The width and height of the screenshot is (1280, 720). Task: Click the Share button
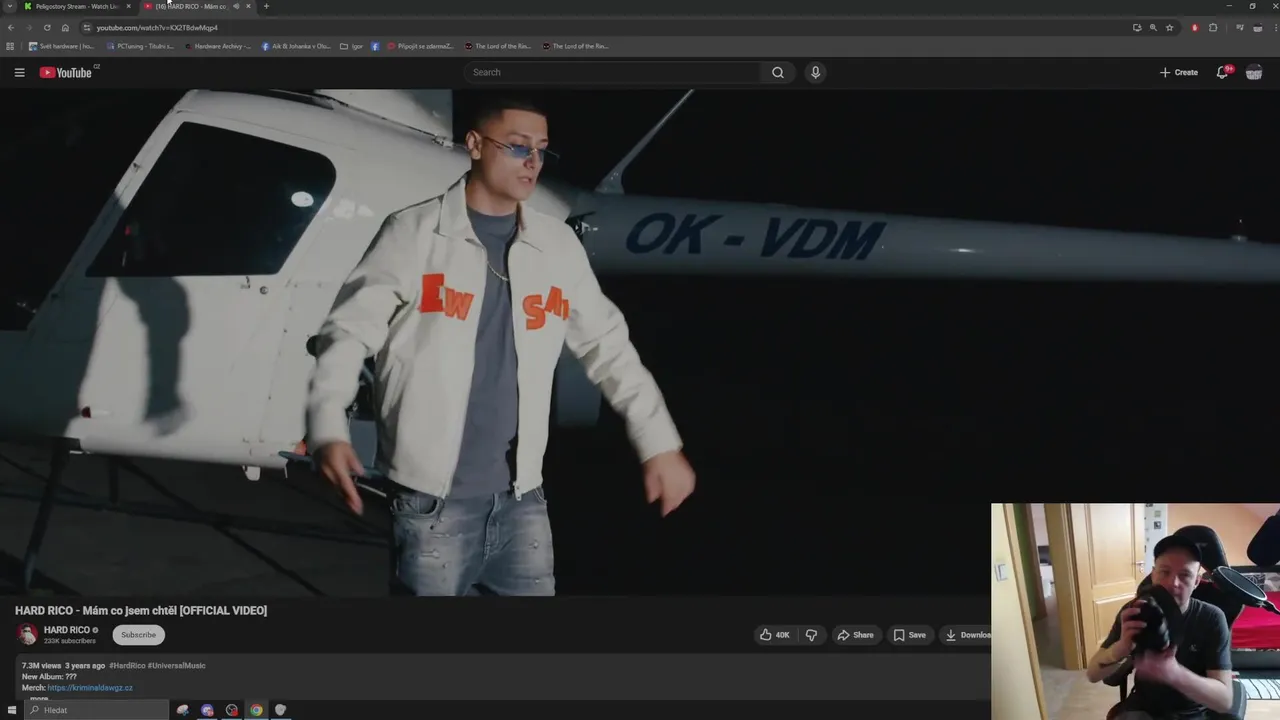[855, 635]
